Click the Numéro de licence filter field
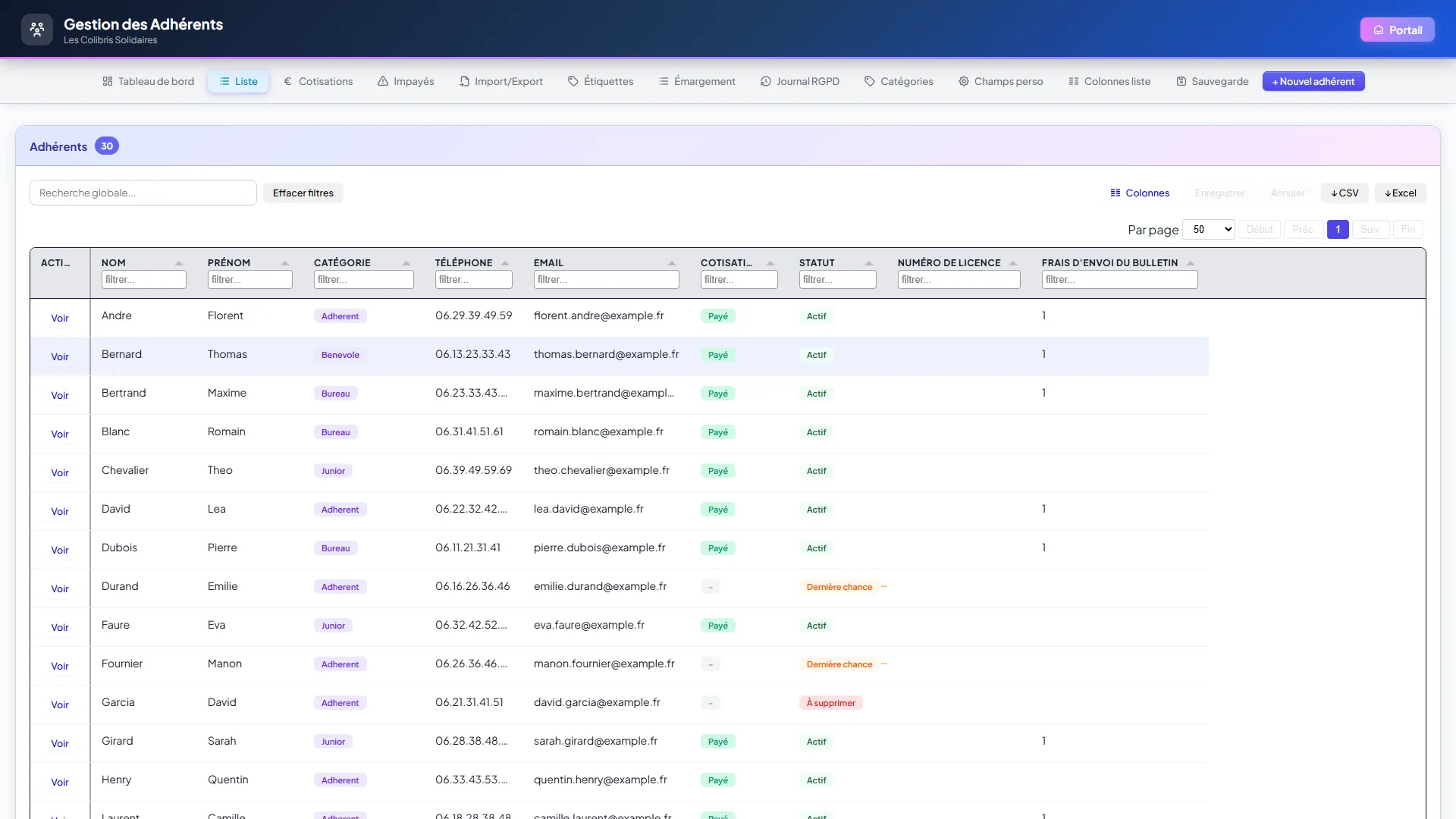This screenshot has height=819, width=1456. [x=959, y=280]
